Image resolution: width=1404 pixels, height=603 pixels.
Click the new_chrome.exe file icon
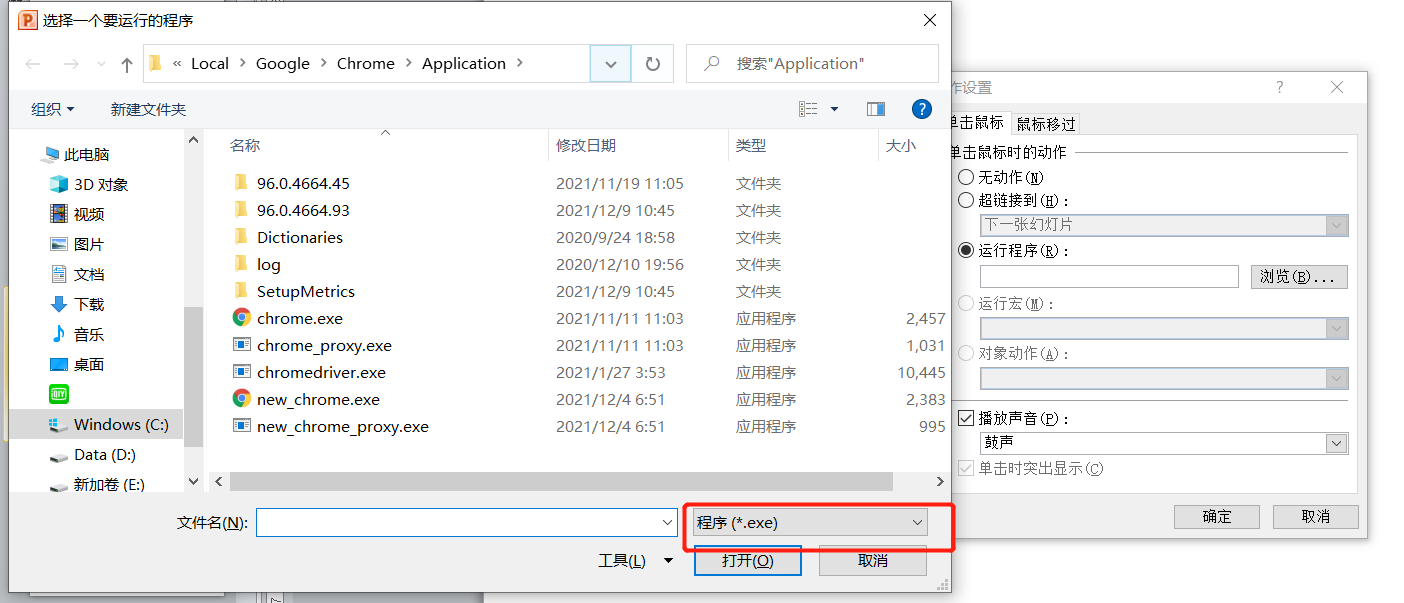pos(241,399)
